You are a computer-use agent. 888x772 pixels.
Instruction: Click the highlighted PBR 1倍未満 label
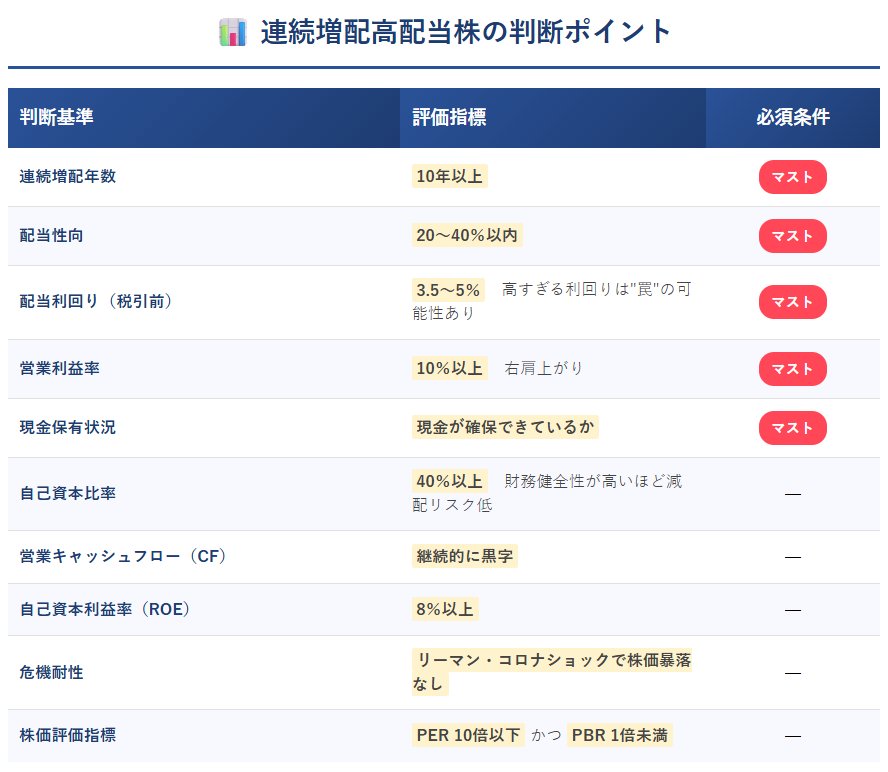(619, 736)
